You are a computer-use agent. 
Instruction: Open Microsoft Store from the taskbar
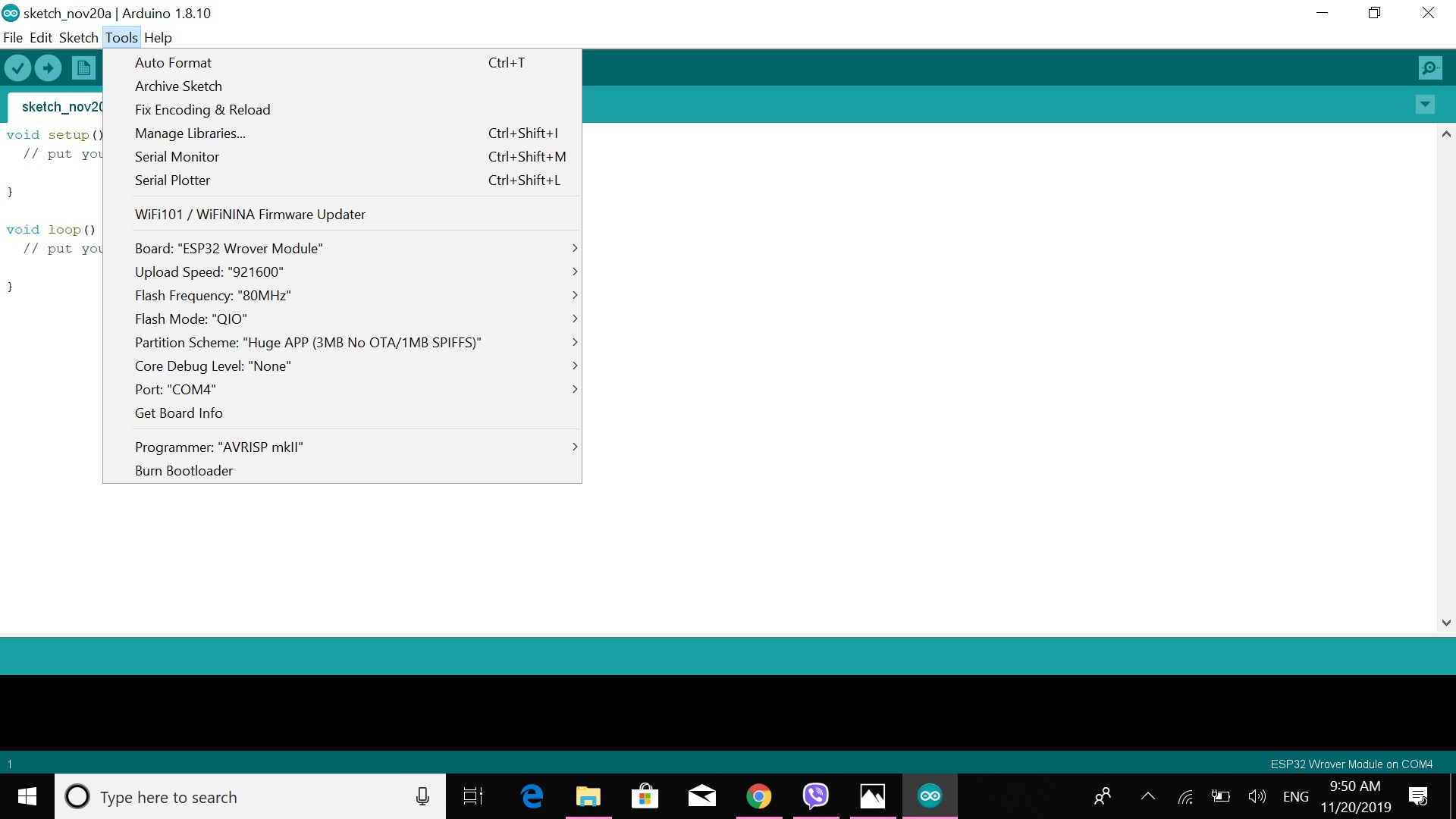(x=645, y=796)
